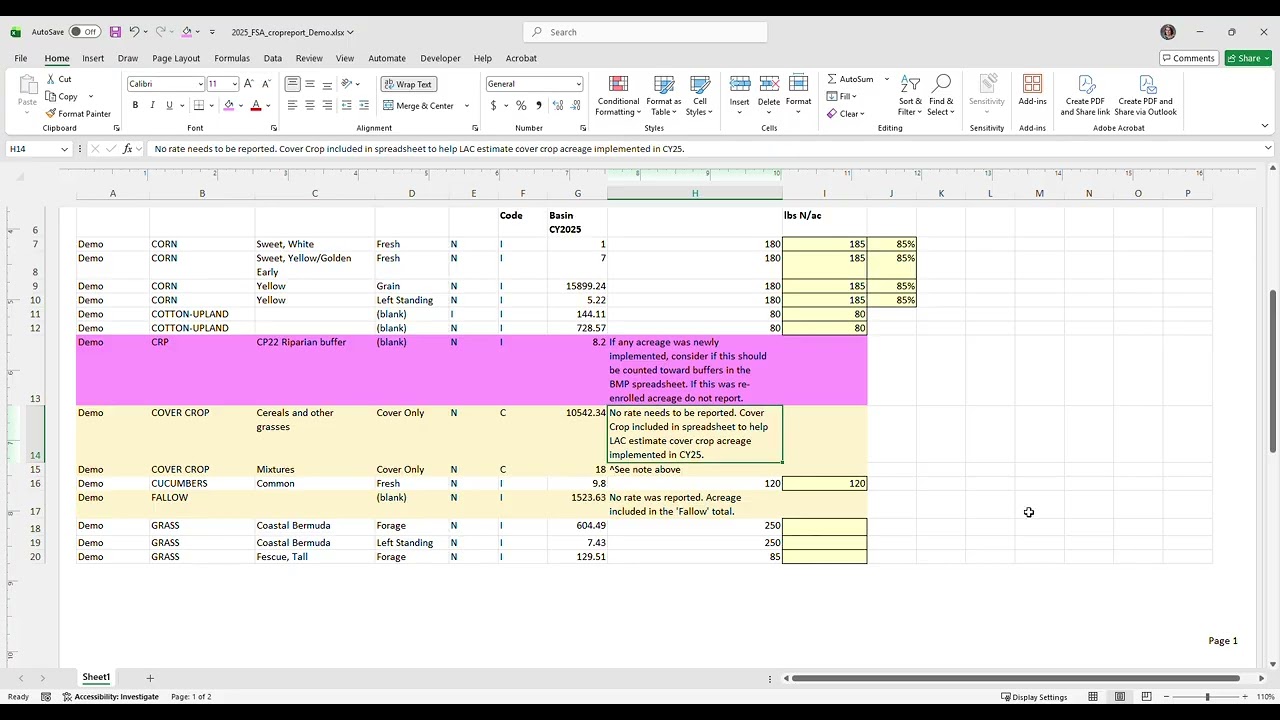Screen dimensions: 1280x720
Task: Click the Delete cells icon
Action: [768, 90]
